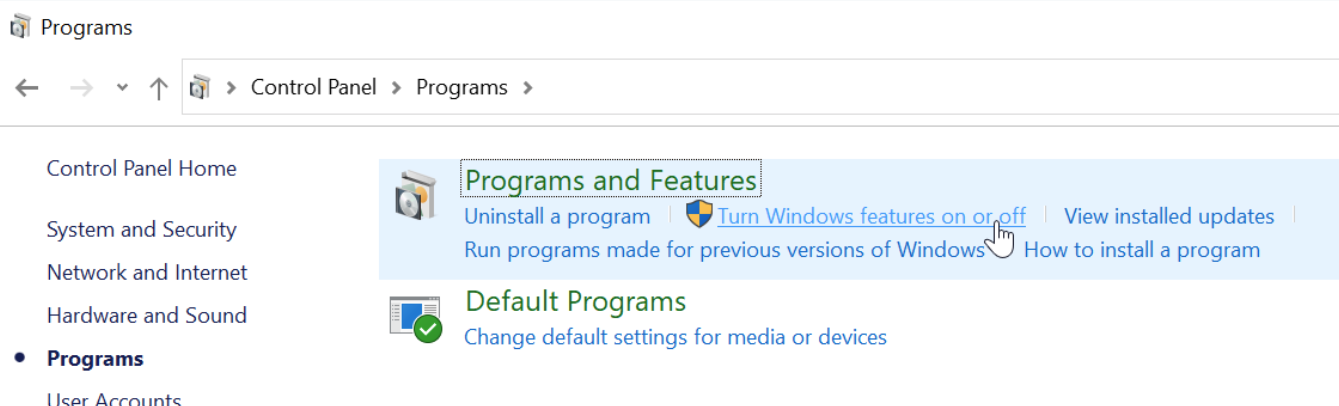Click the forward navigation arrow
Viewport: 1339px width, 406px height.
point(81,88)
